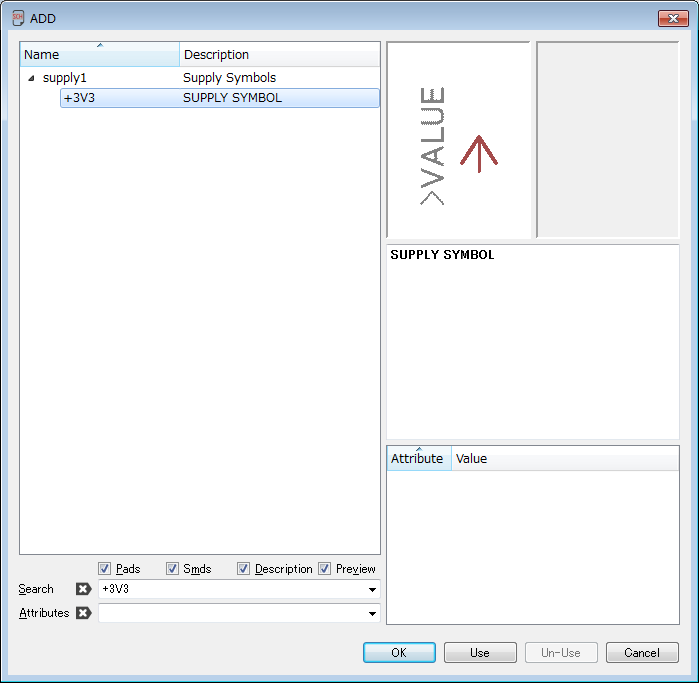The height and width of the screenshot is (683, 699).
Task: Open the Attributes dropdown arrow
Action: pos(372,613)
